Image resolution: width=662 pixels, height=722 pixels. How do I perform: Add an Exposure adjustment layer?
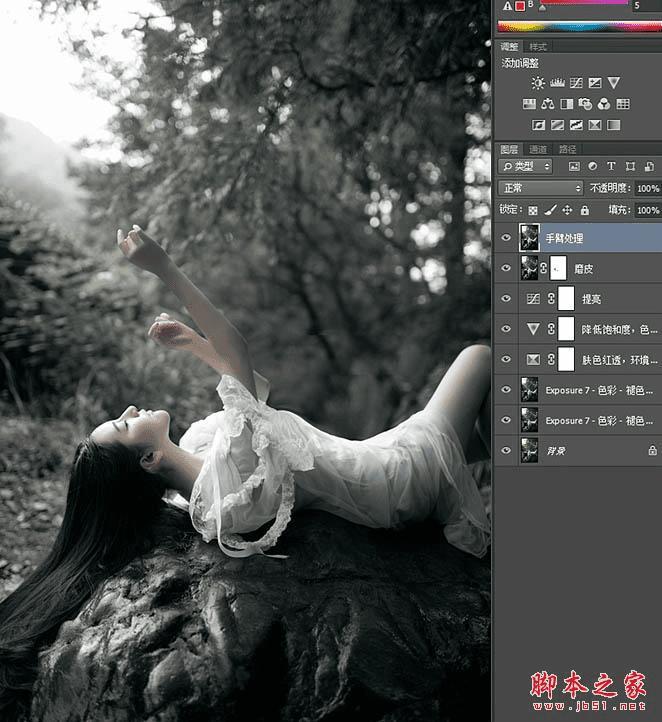coord(595,83)
